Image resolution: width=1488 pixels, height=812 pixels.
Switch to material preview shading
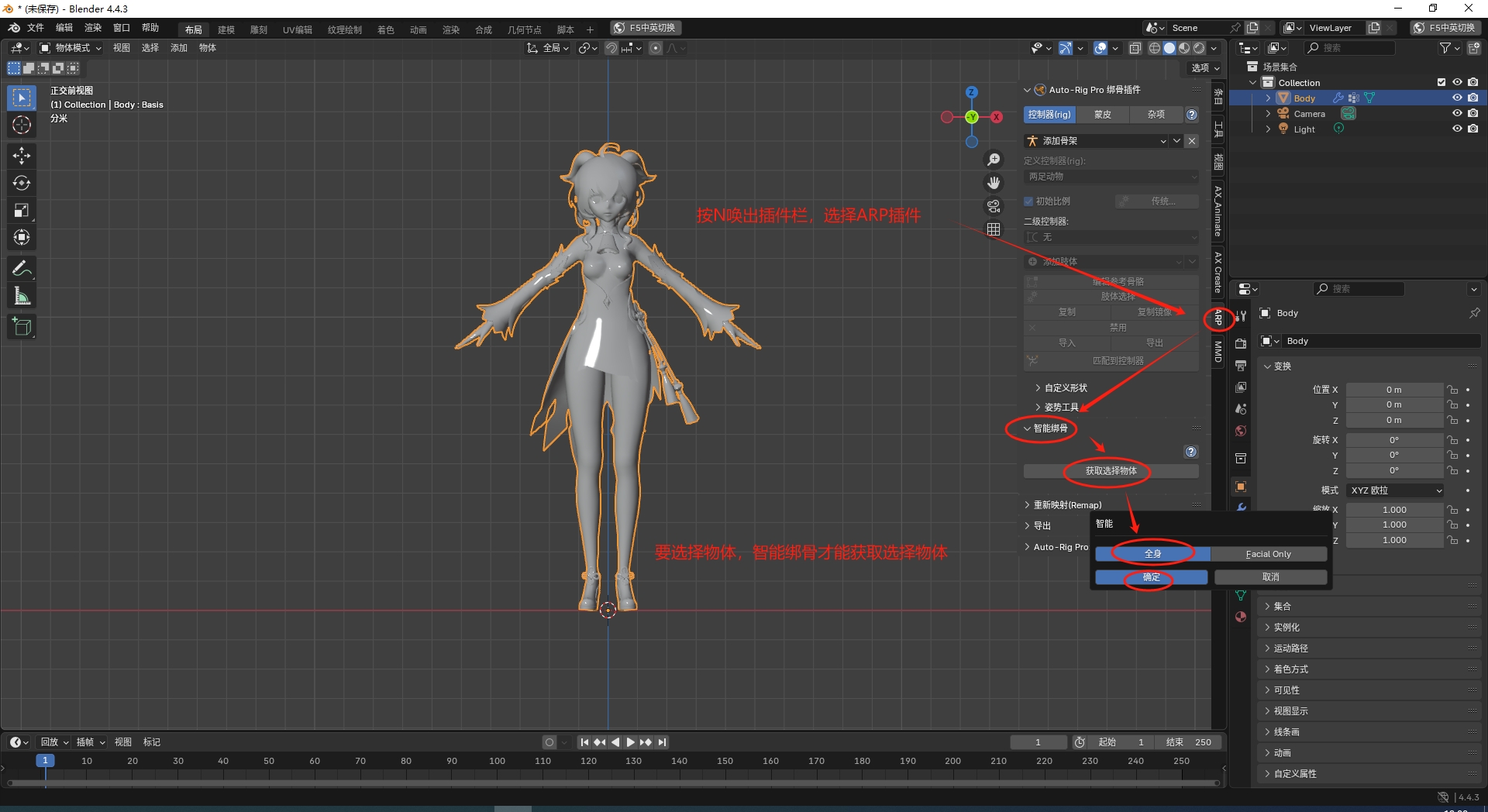click(x=1184, y=48)
